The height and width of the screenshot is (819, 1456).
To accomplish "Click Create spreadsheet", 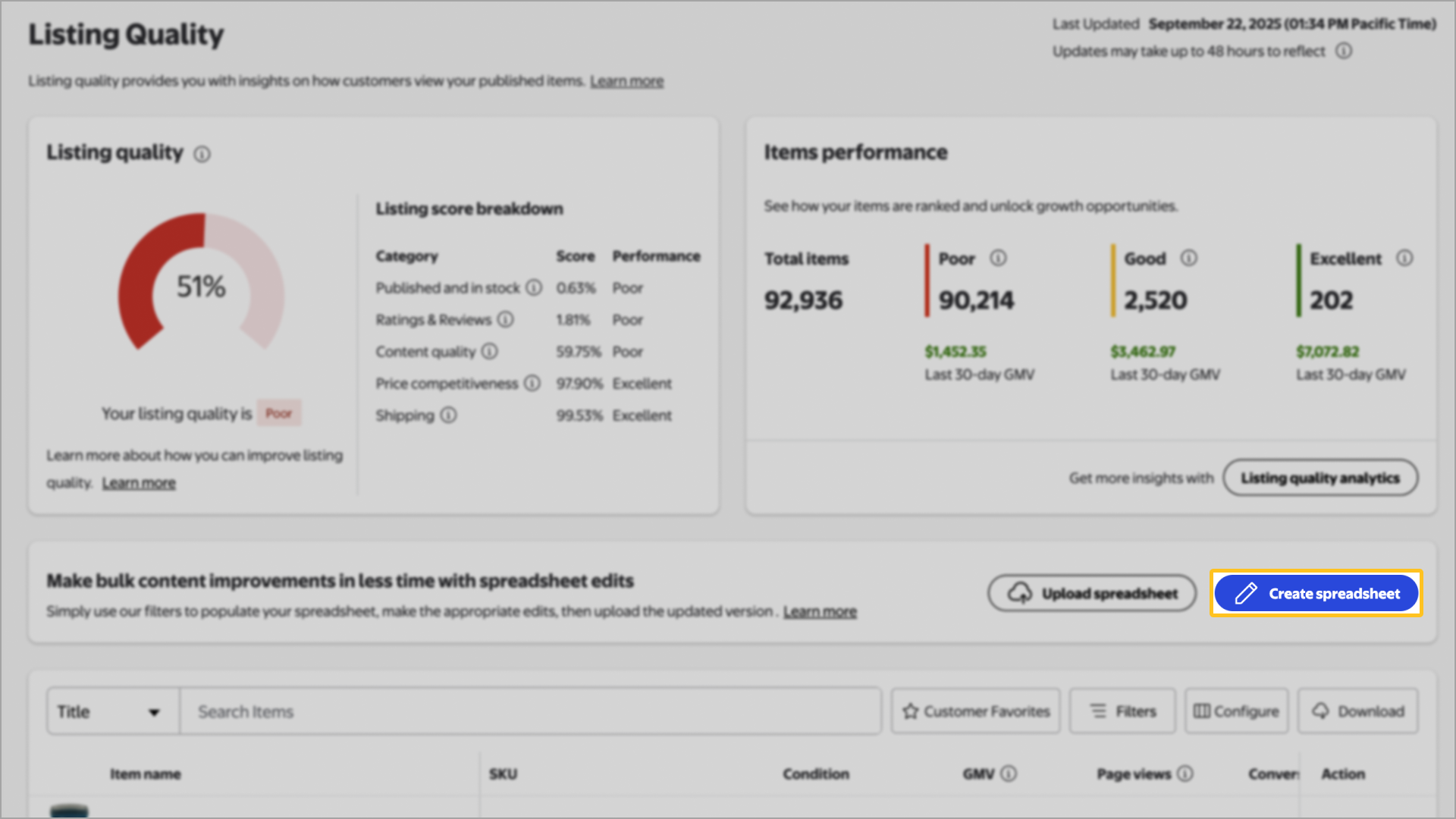I will [1317, 594].
